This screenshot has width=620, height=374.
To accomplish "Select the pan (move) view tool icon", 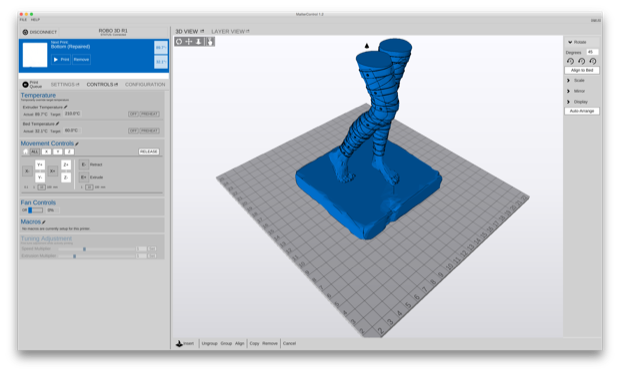I will (x=189, y=42).
